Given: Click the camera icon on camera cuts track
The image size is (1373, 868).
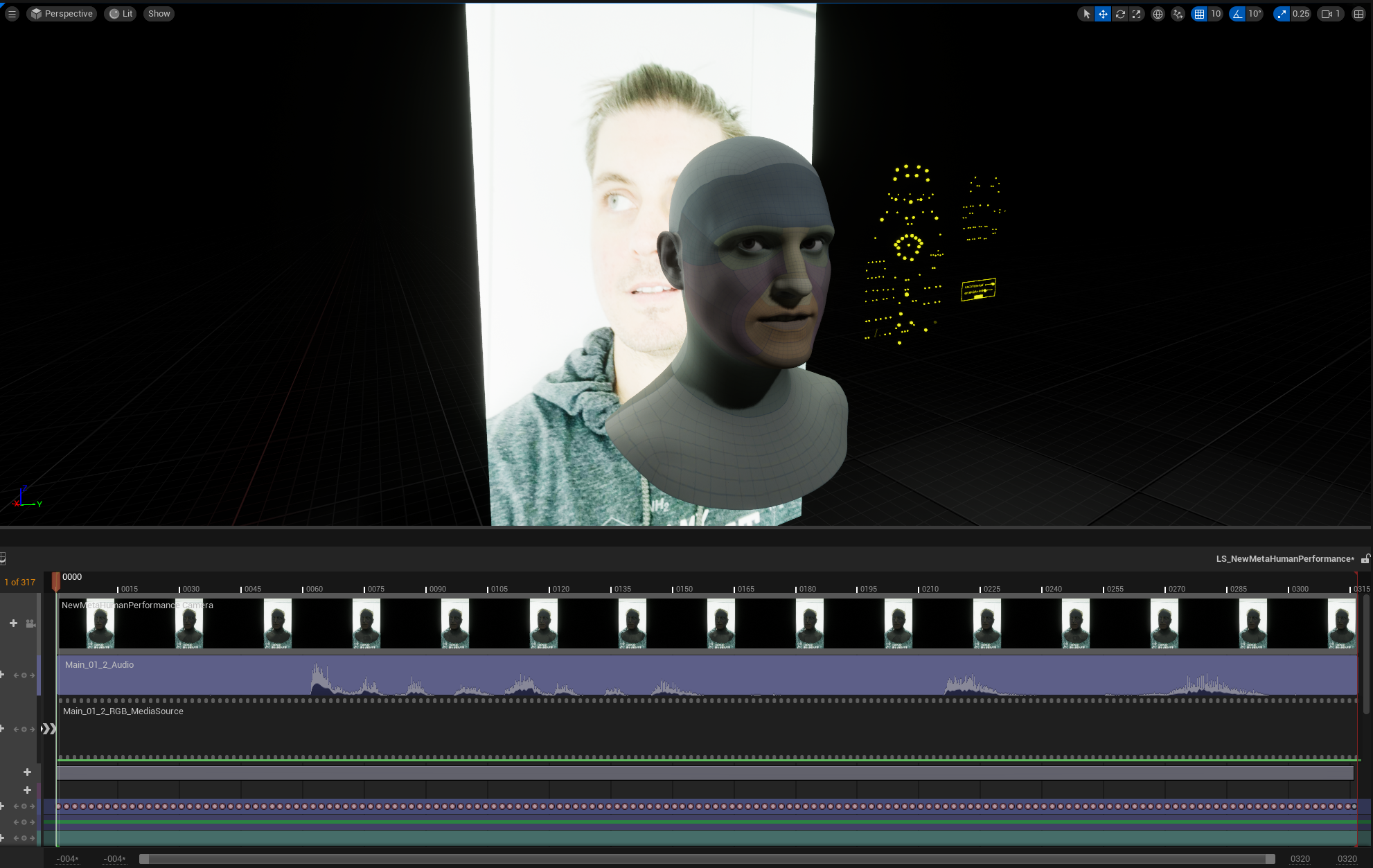Looking at the screenshot, I should pyautogui.click(x=30, y=623).
